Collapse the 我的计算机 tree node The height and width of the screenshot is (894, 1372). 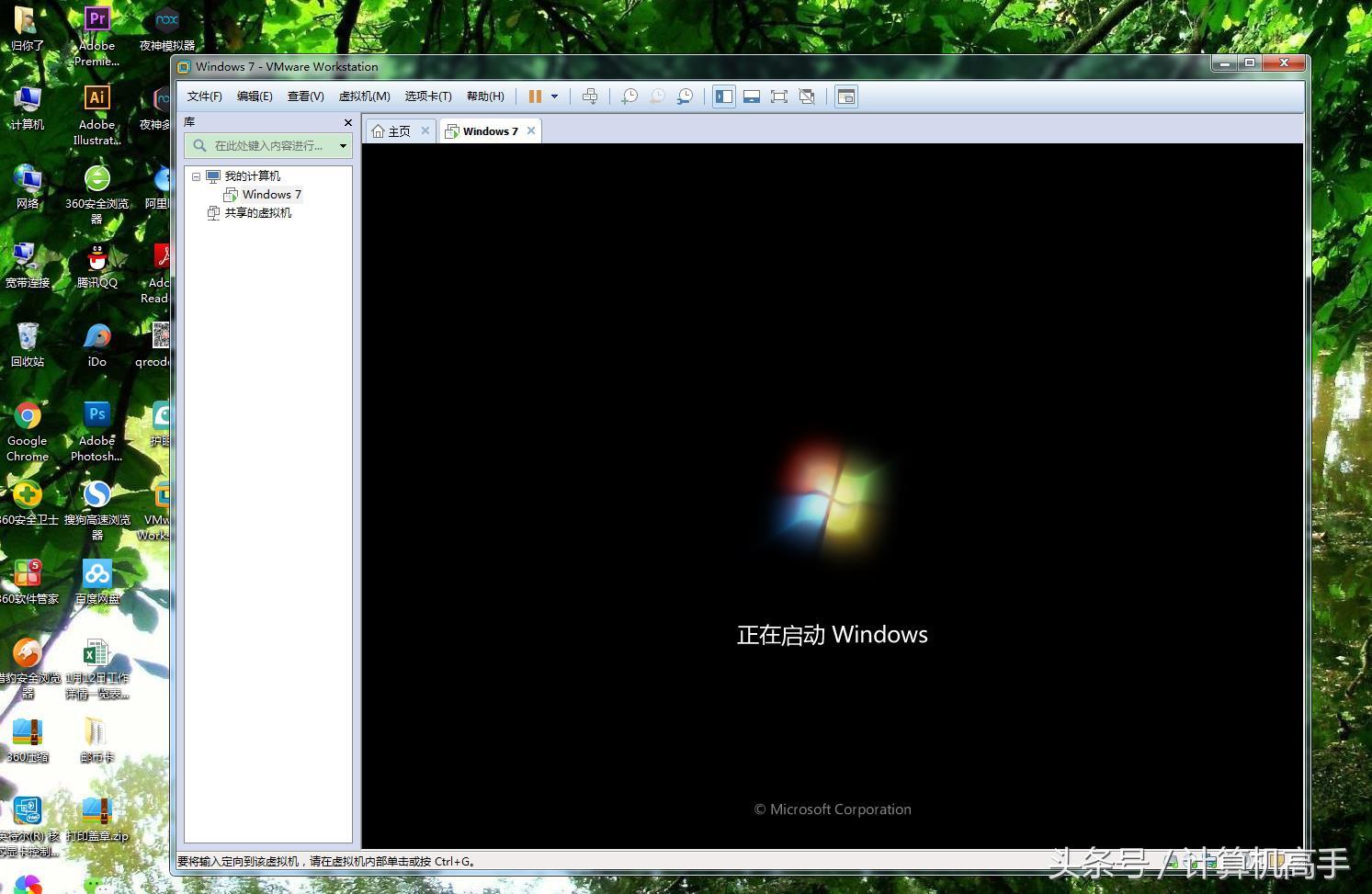click(x=196, y=176)
